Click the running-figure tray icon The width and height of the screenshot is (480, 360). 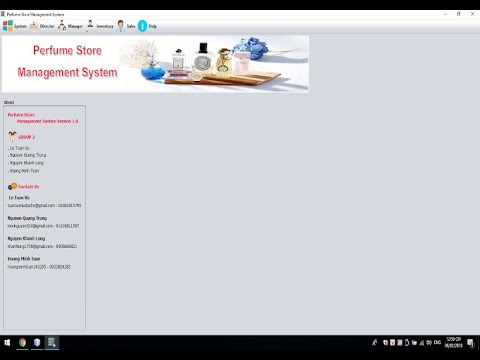point(375,342)
